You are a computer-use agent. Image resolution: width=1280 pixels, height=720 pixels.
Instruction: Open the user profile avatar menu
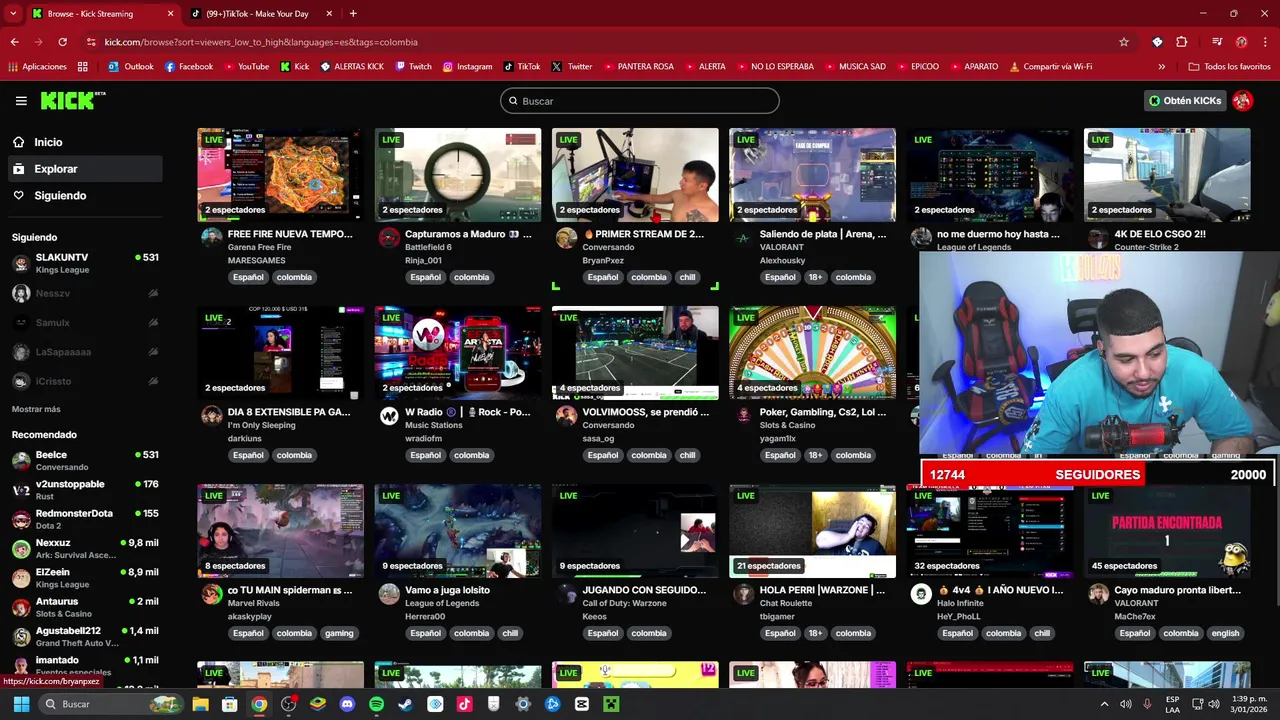[1242, 101]
